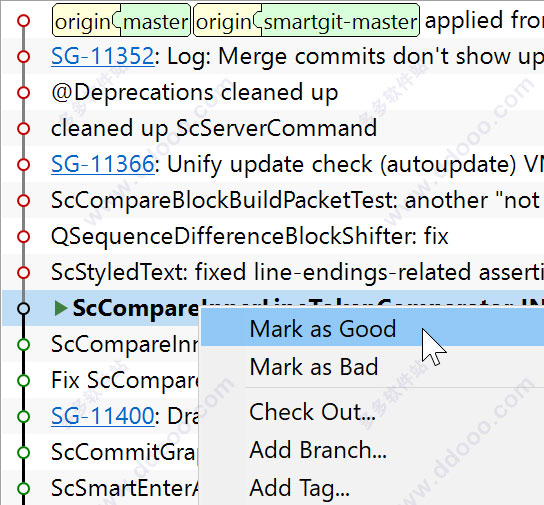Click green commit node beside 'ScCommitGra' row
The image size is (544, 505).
24,453
